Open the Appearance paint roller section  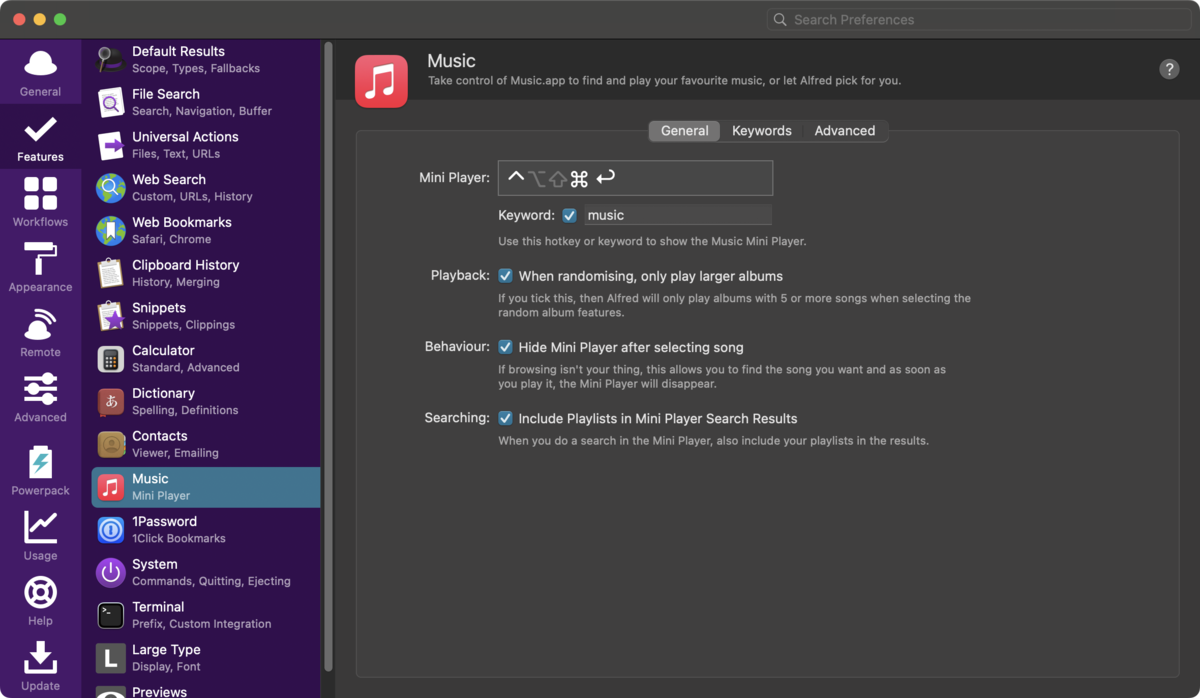(40, 267)
